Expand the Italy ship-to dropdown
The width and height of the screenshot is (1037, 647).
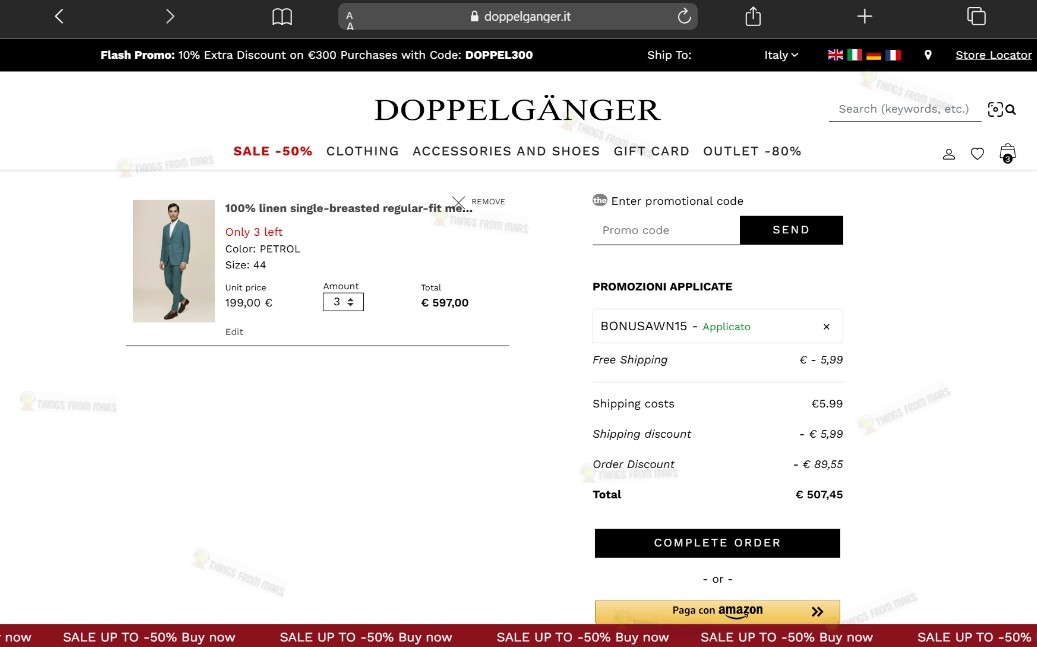[x=781, y=55]
